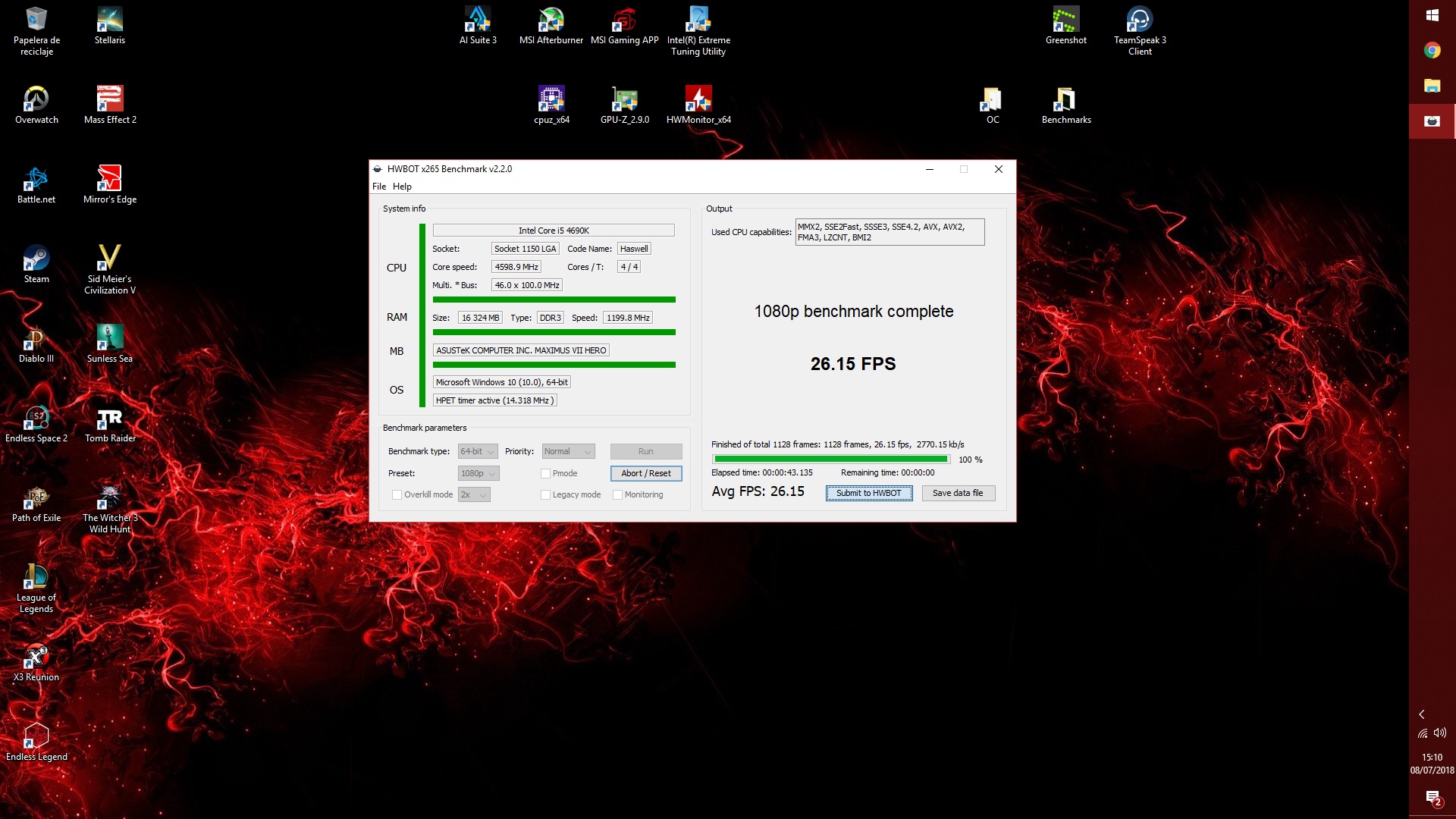The height and width of the screenshot is (819, 1456).
Task: Select the Path of Exile icon
Action: (36, 504)
